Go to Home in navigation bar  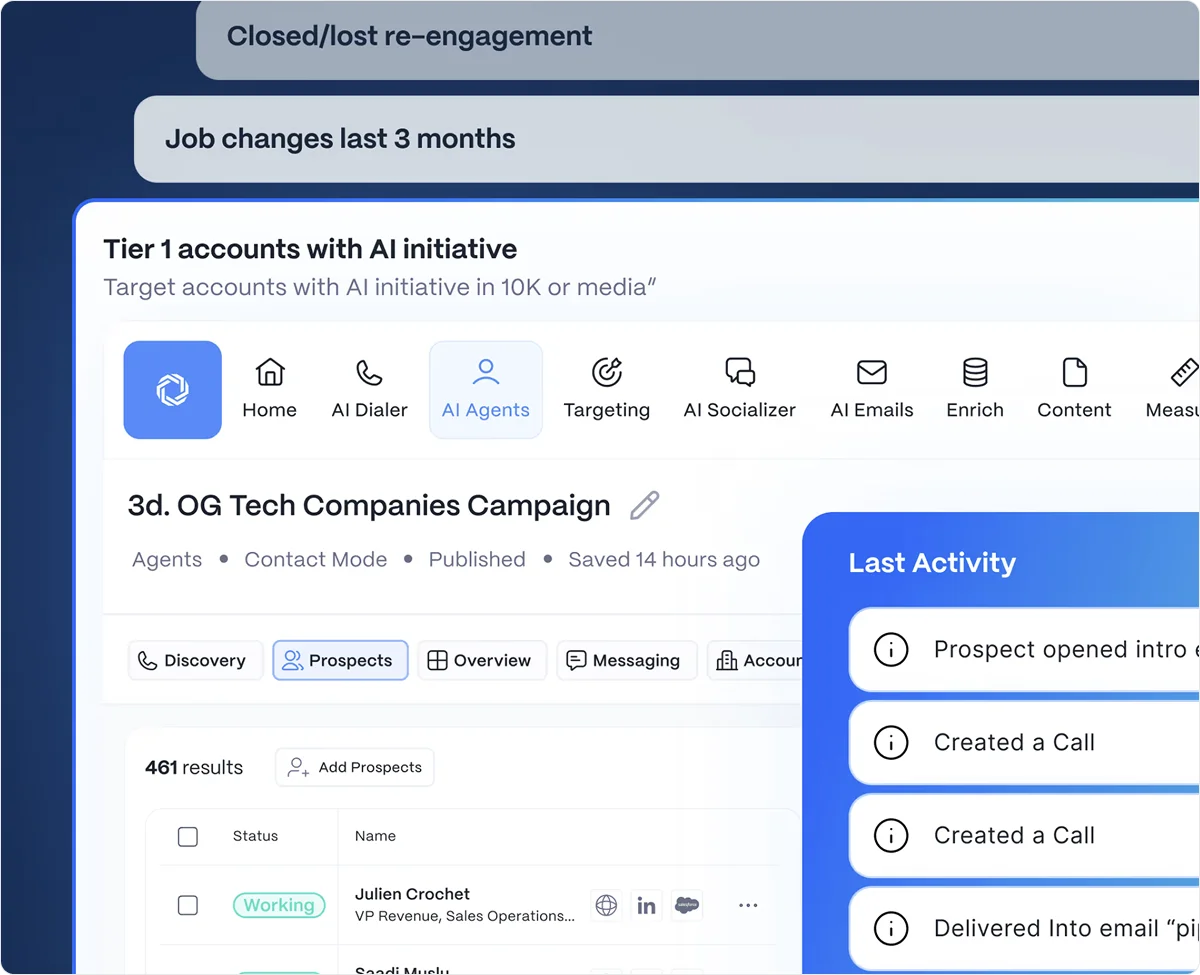pyautogui.click(x=270, y=390)
